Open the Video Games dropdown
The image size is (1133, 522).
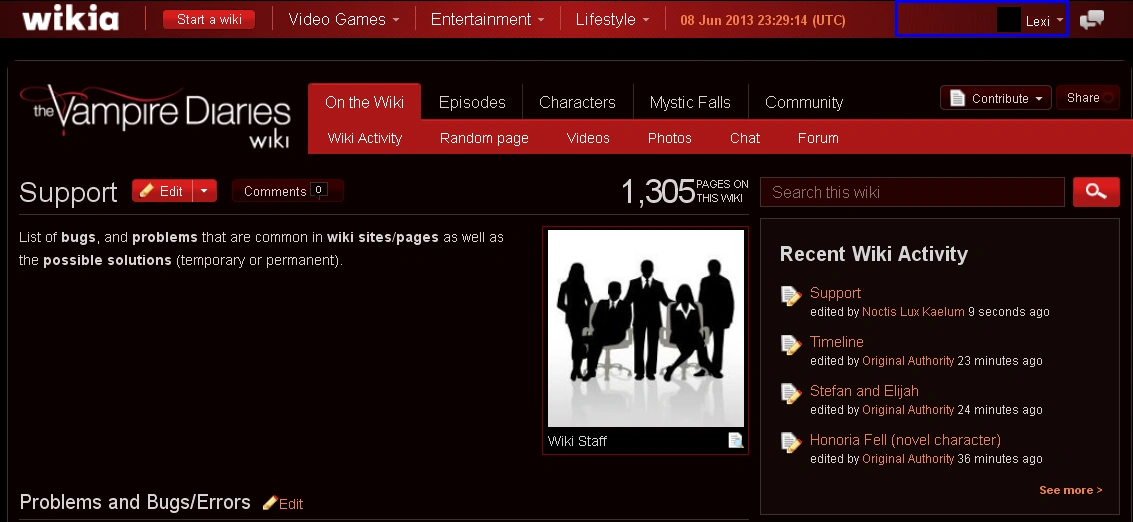pyautogui.click(x=343, y=20)
